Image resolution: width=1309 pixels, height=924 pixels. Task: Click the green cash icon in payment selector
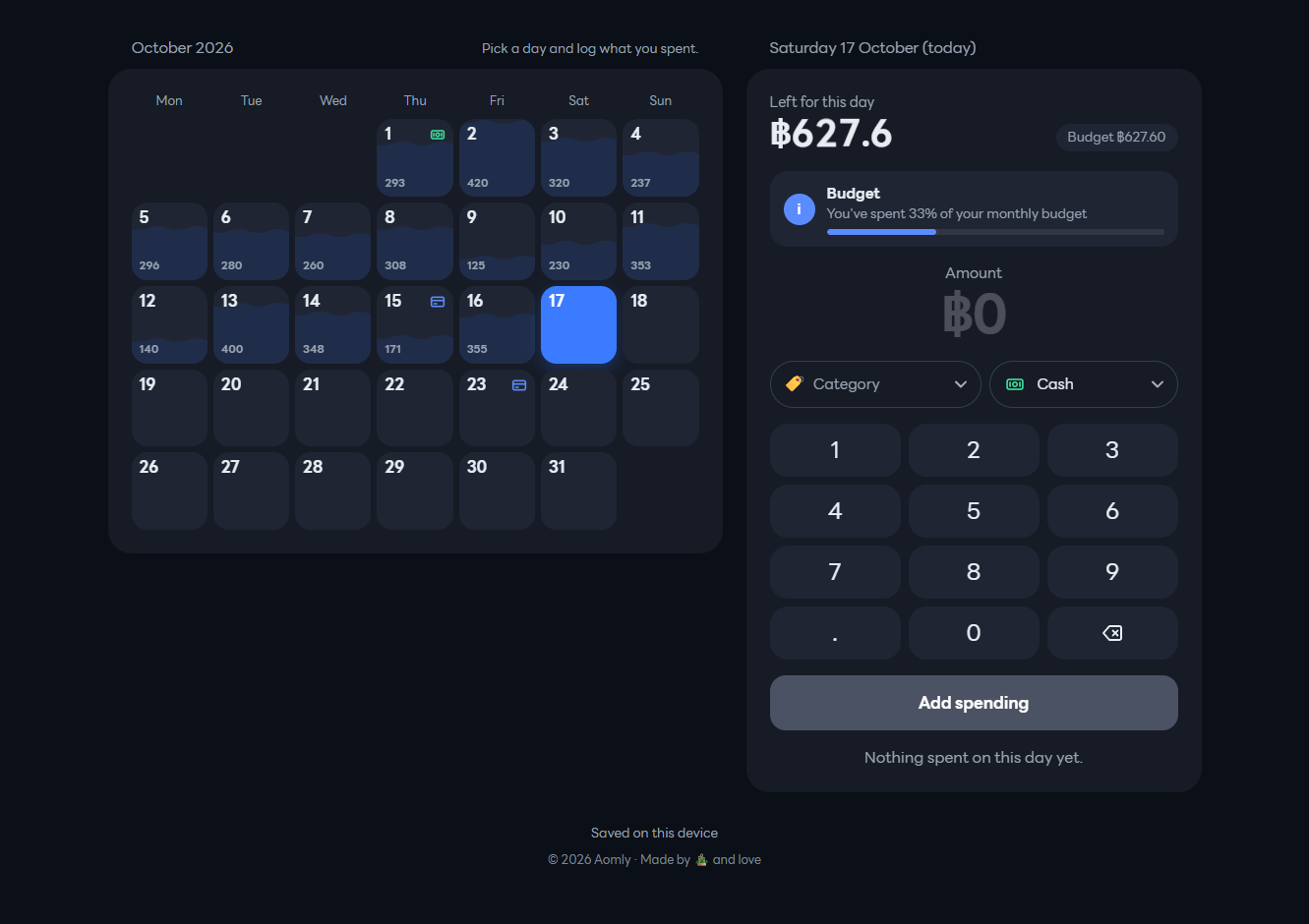pyautogui.click(x=1015, y=384)
